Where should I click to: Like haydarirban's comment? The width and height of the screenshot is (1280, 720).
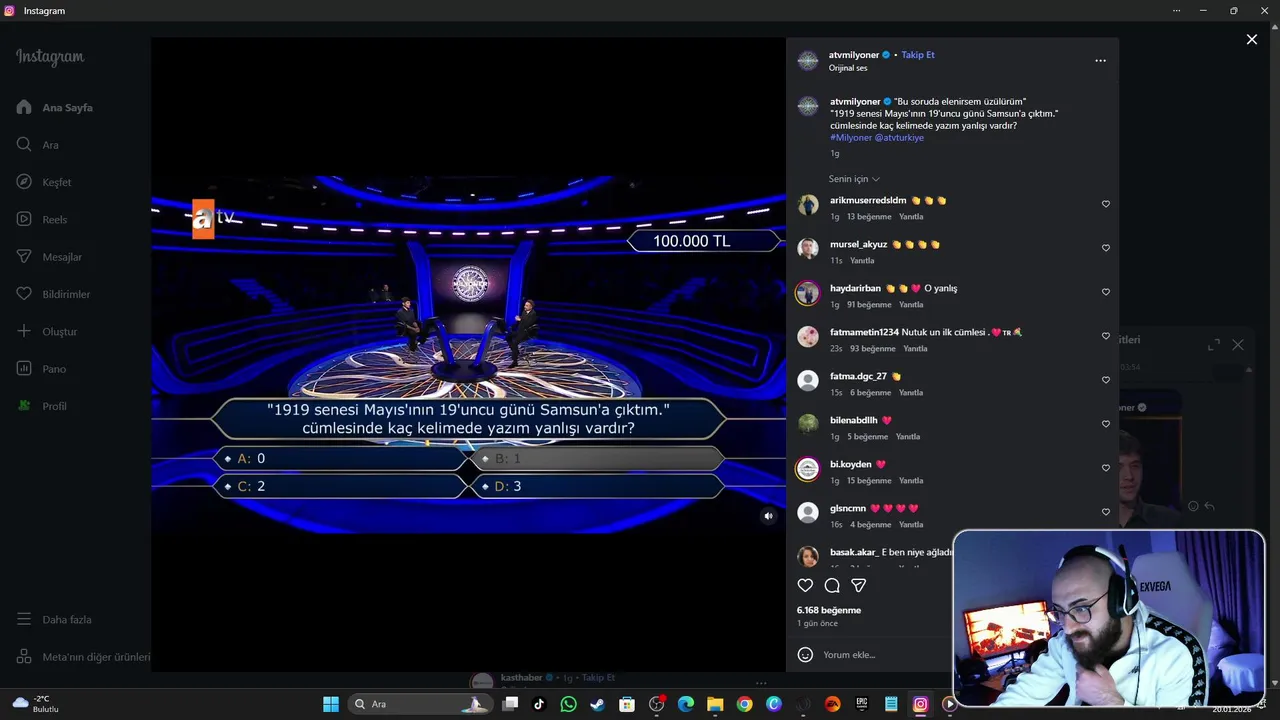[x=1105, y=292]
